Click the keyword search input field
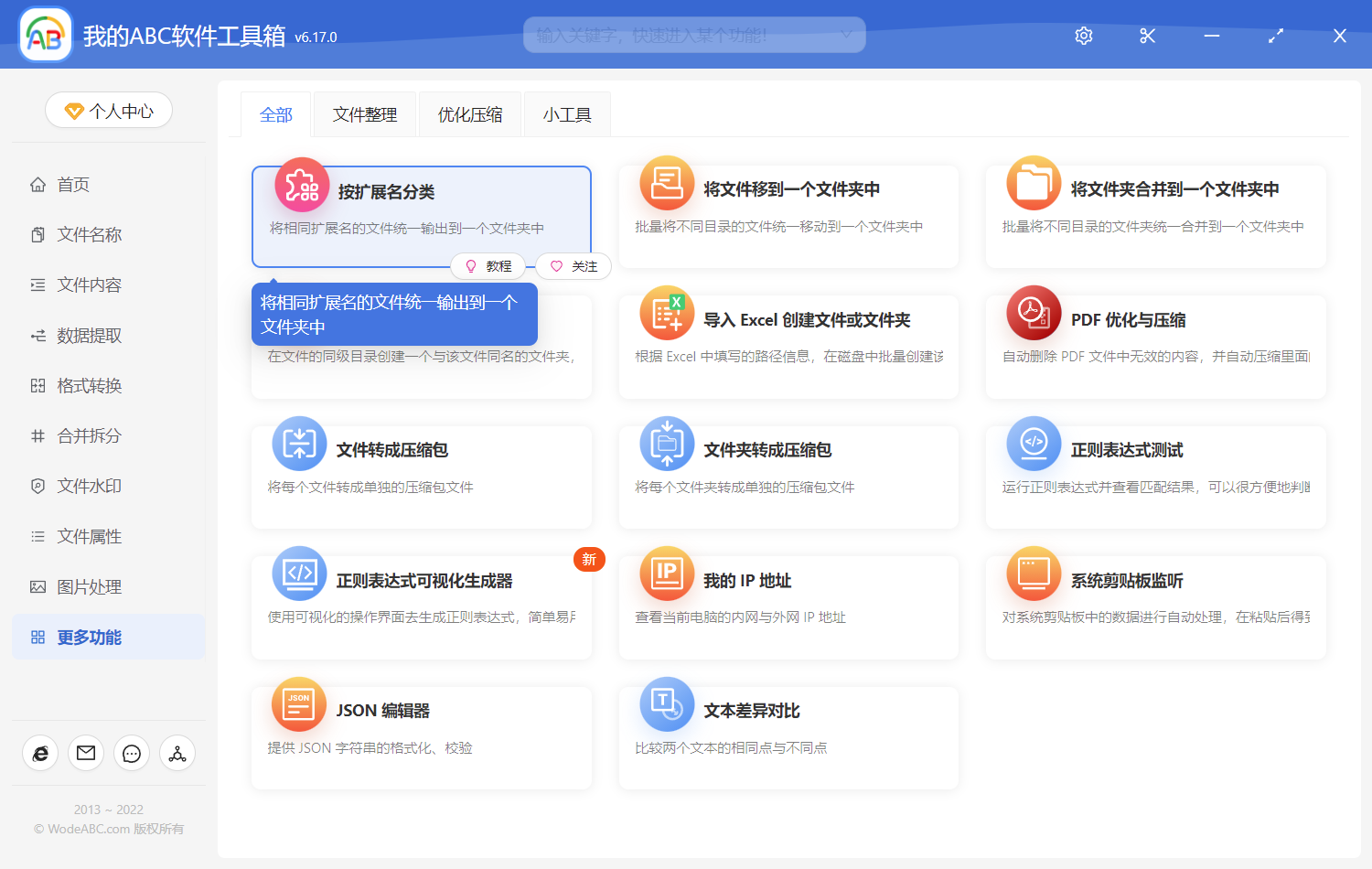The image size is (1372, 869). point(686,34)
